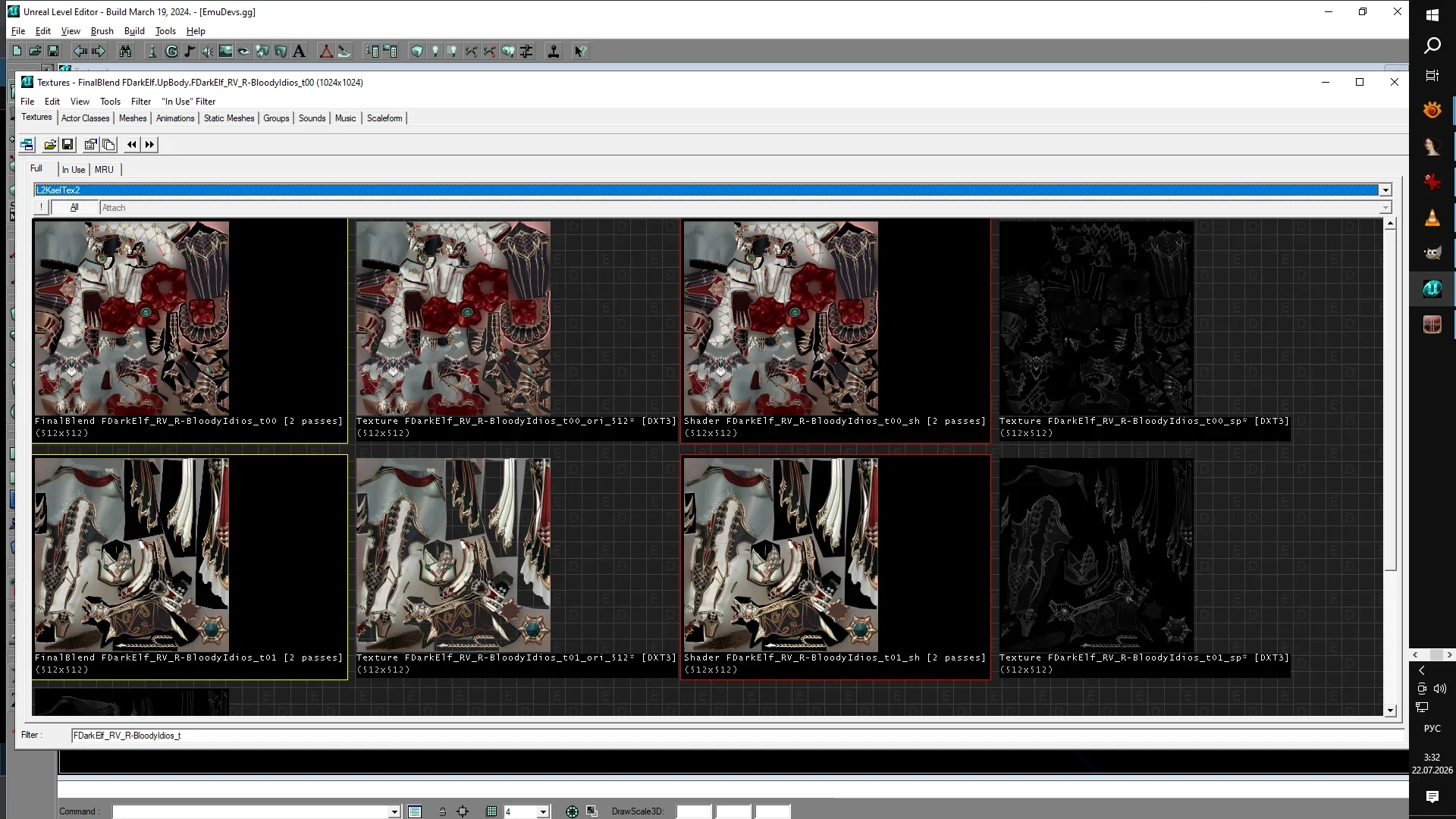This screenshot has height=819, width=1456.
Task: Open the UnrealScript editor A icon
Action: 299,51
